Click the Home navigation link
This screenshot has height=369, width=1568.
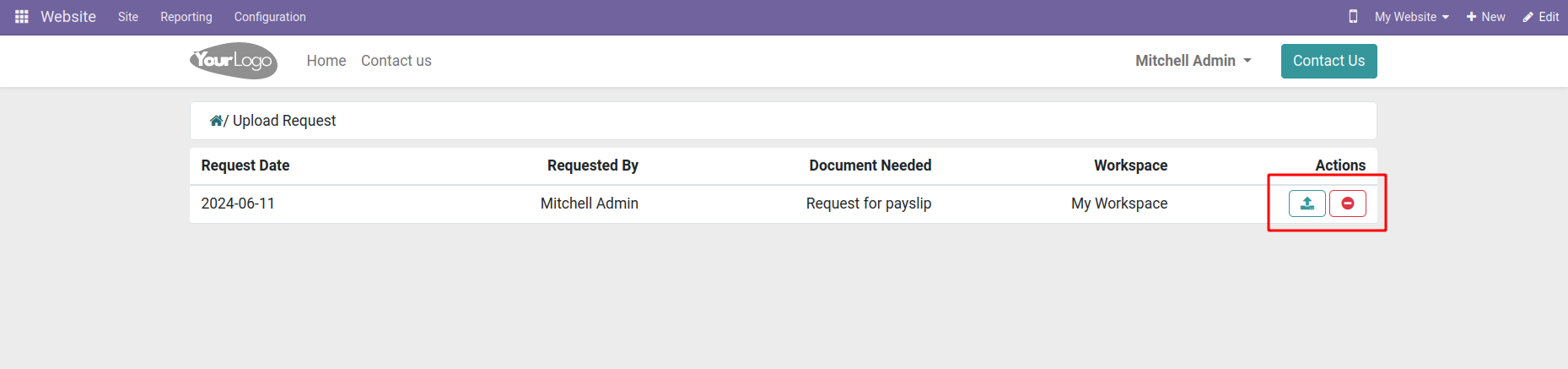click(326, 61)
